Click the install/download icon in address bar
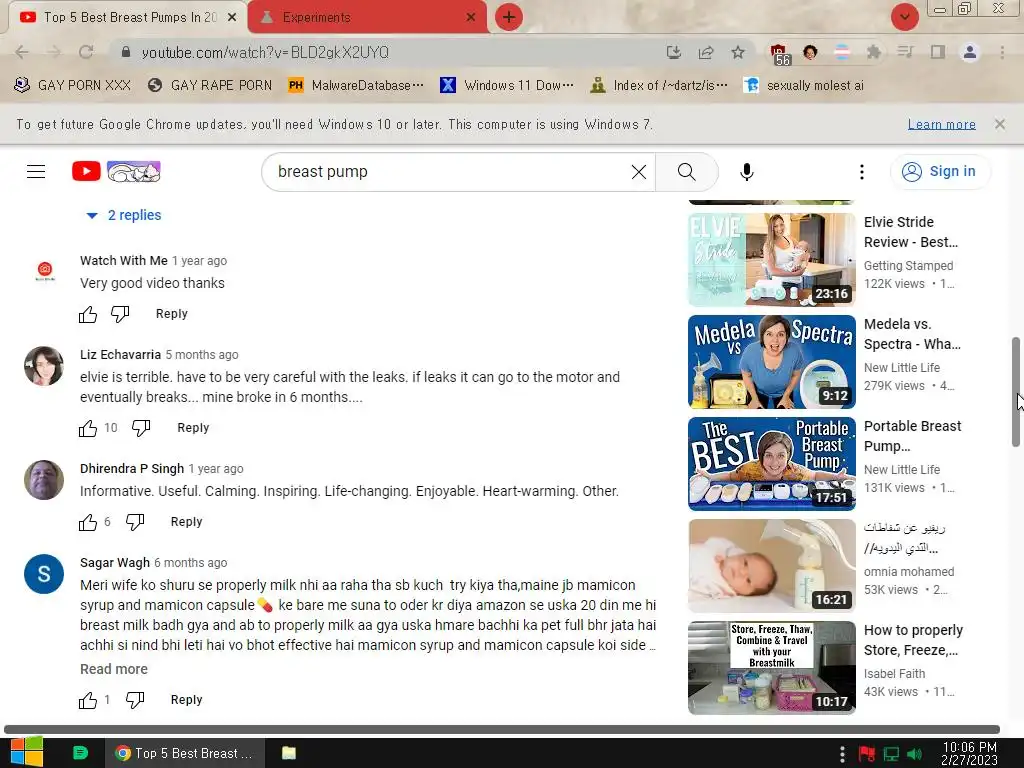 [x=674, y=52]
